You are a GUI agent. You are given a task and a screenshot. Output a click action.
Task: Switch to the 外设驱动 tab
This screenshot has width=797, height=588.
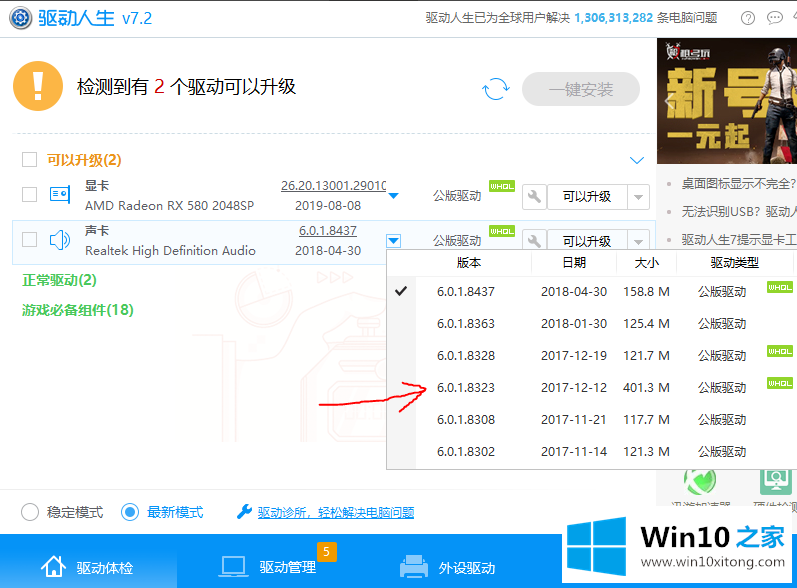[448, 567]
